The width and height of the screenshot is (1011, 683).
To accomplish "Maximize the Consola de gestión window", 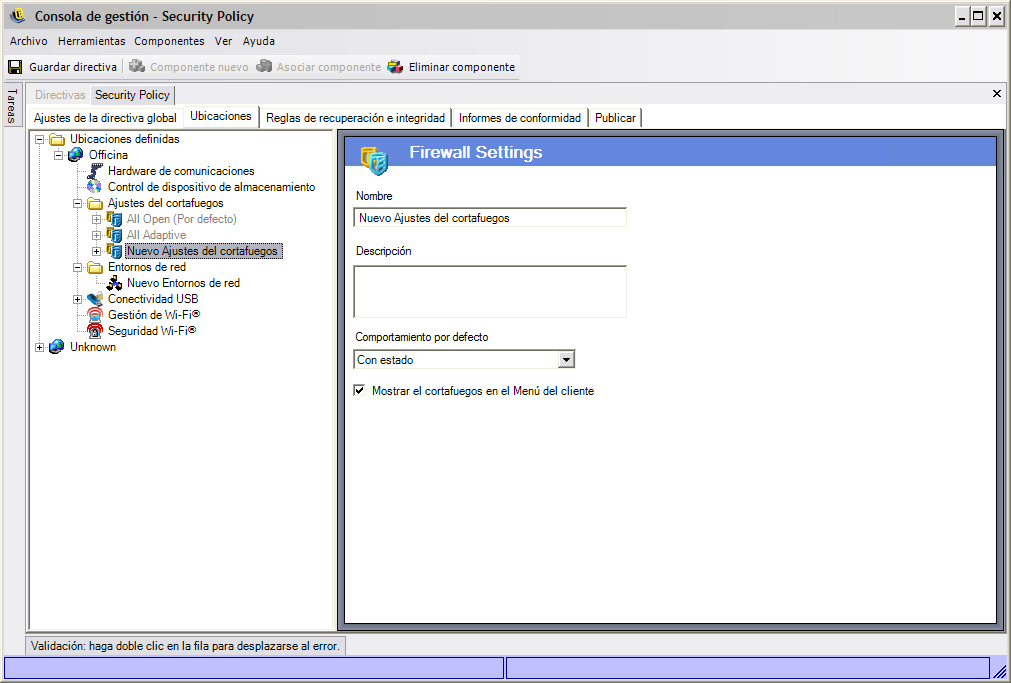I will tap(979, 16).
